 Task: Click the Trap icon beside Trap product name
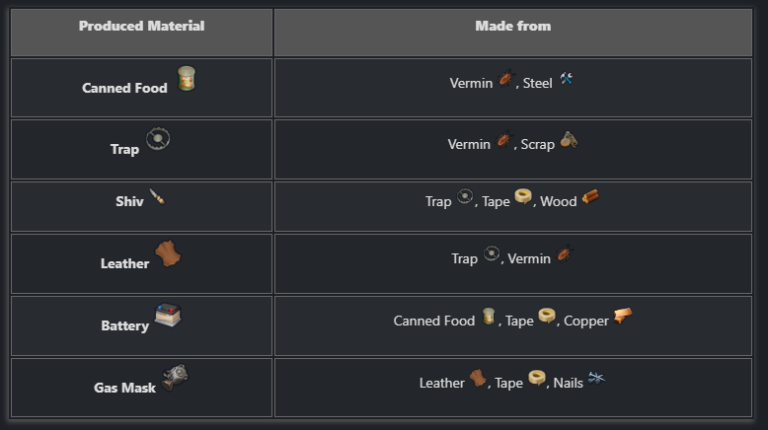coord(158,139)
